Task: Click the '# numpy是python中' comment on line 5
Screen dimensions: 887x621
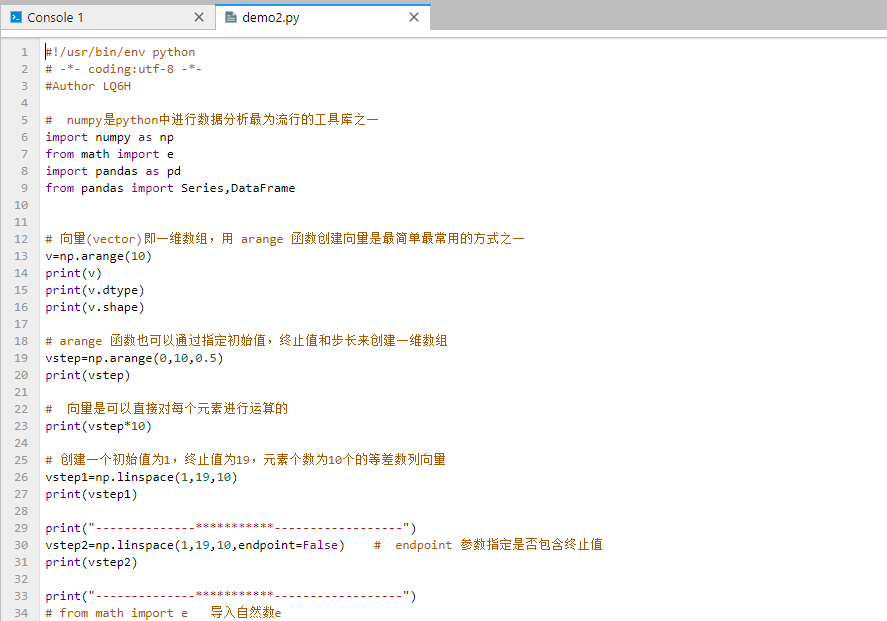Action: (x=212, y=120)
